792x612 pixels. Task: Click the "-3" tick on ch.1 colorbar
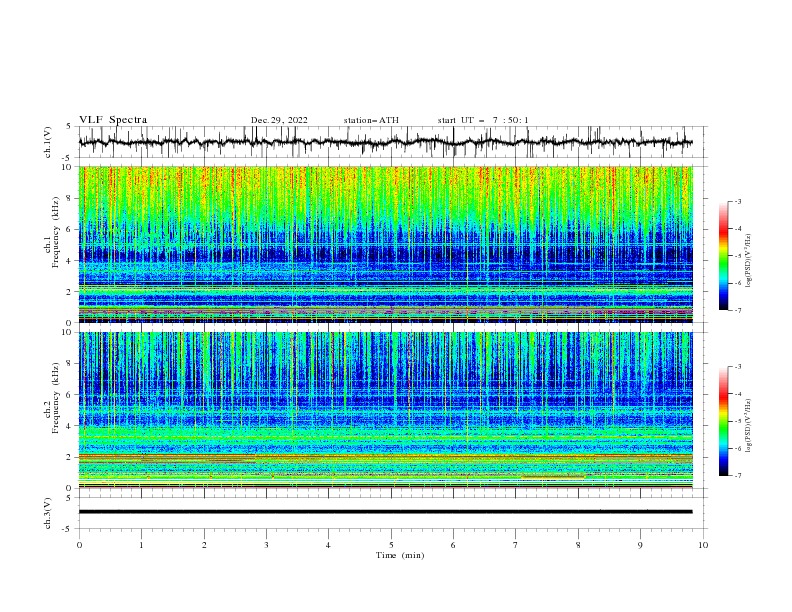738,201
